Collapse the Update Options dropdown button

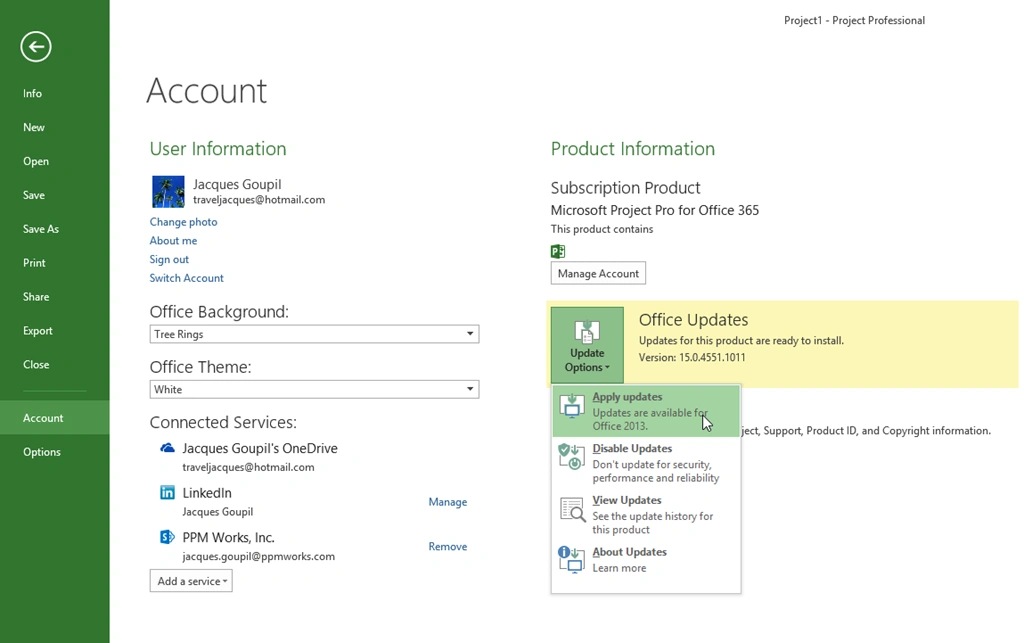[x=587, y=345]
